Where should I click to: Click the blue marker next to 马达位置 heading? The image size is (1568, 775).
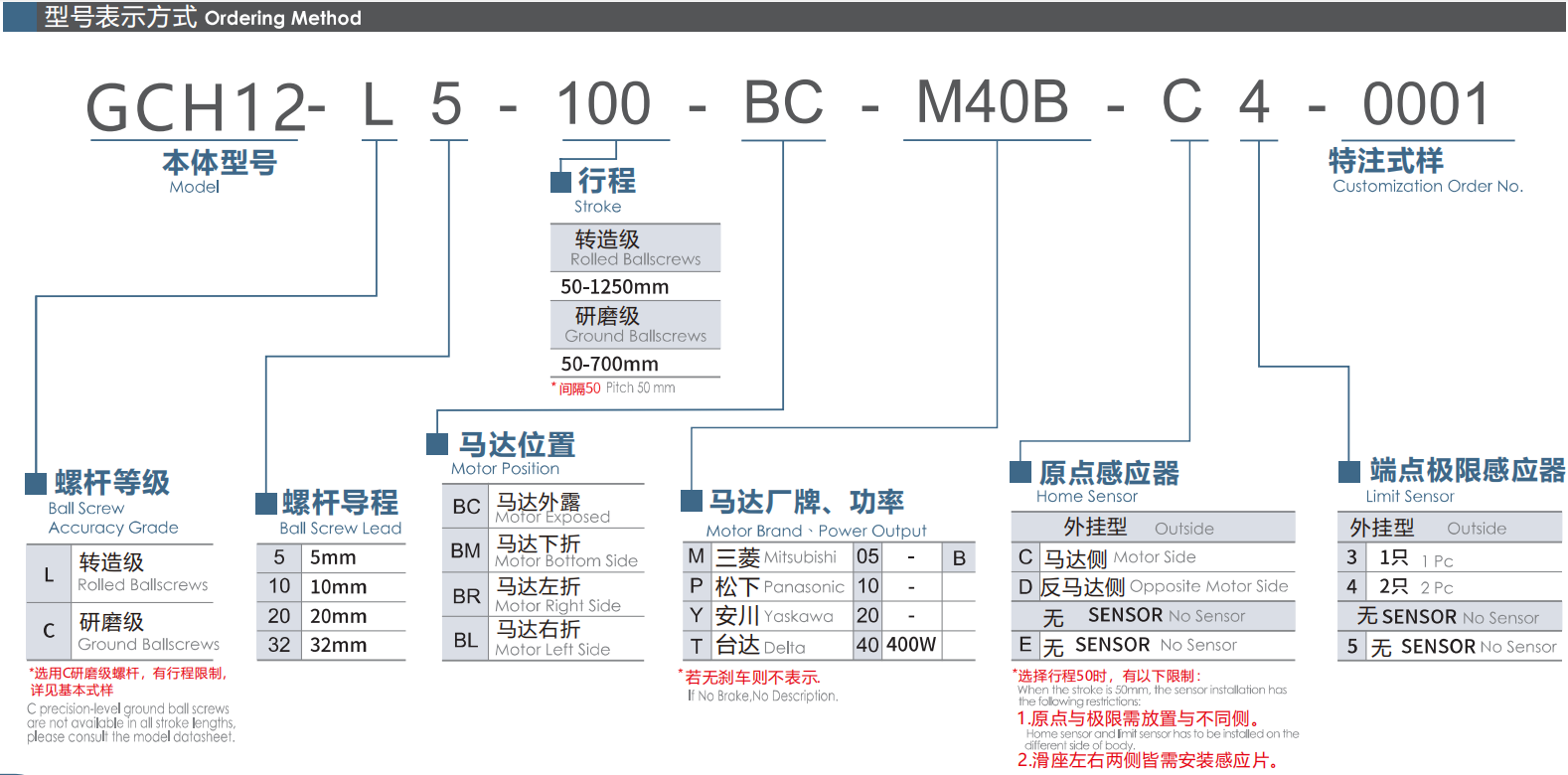[x=437, y=444]
